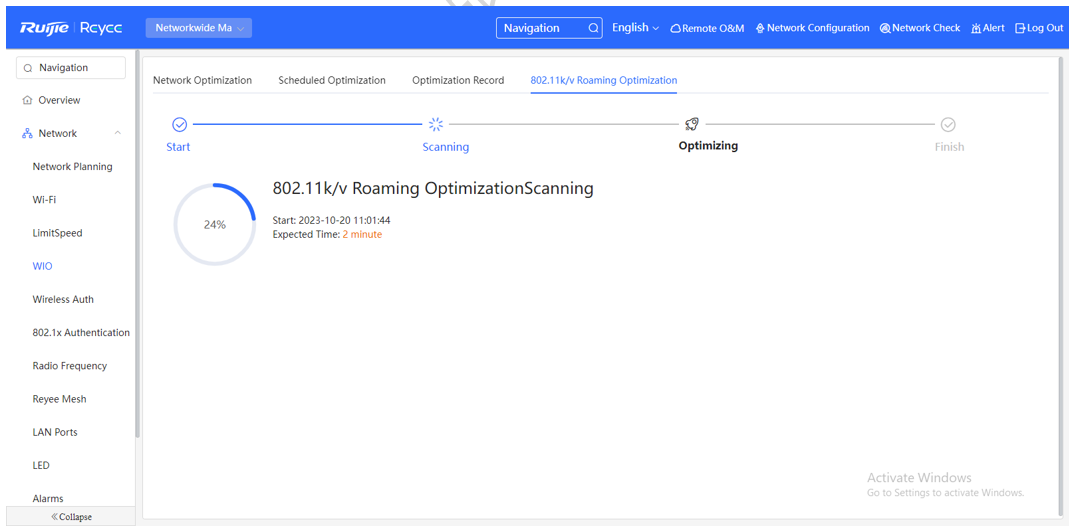Screen dimensions: 1069x532
Task: Collapse the left sidebar
Action: (71, 517)
